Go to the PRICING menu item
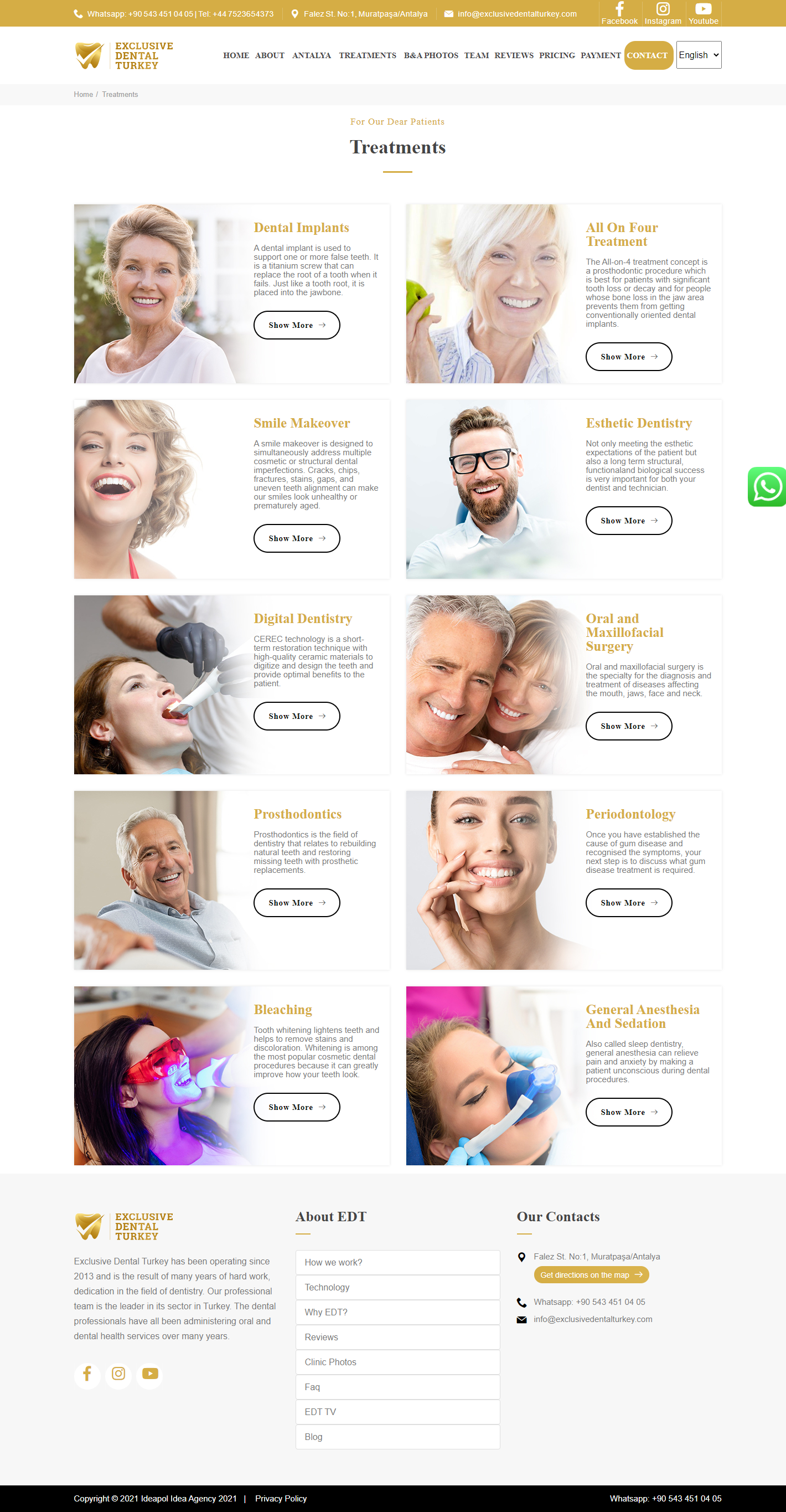The height and width of the screenshot is (1512, 786). [557, 55]
